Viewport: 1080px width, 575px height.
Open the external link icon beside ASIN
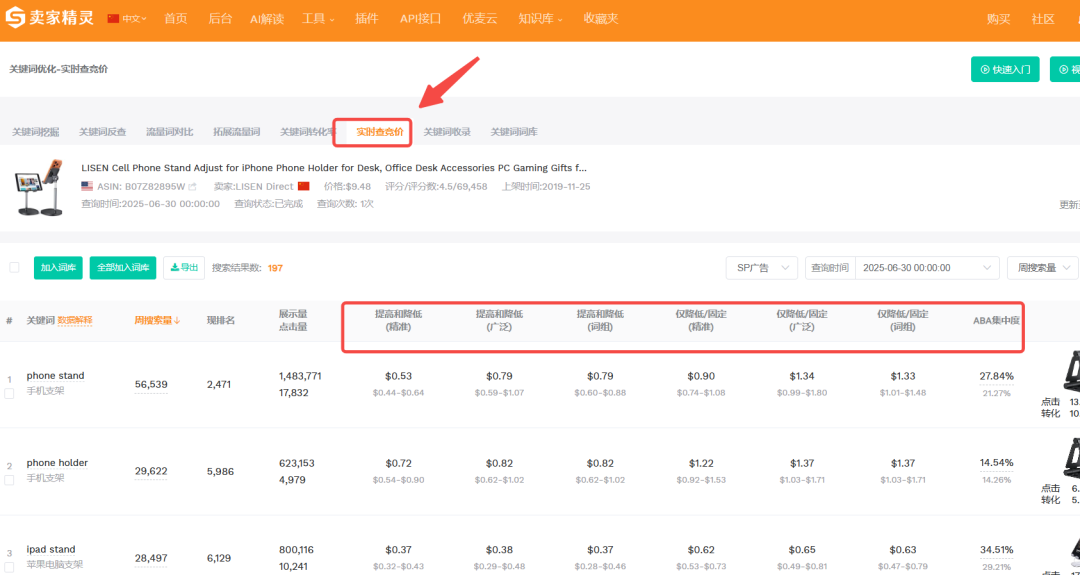(192, 187)
